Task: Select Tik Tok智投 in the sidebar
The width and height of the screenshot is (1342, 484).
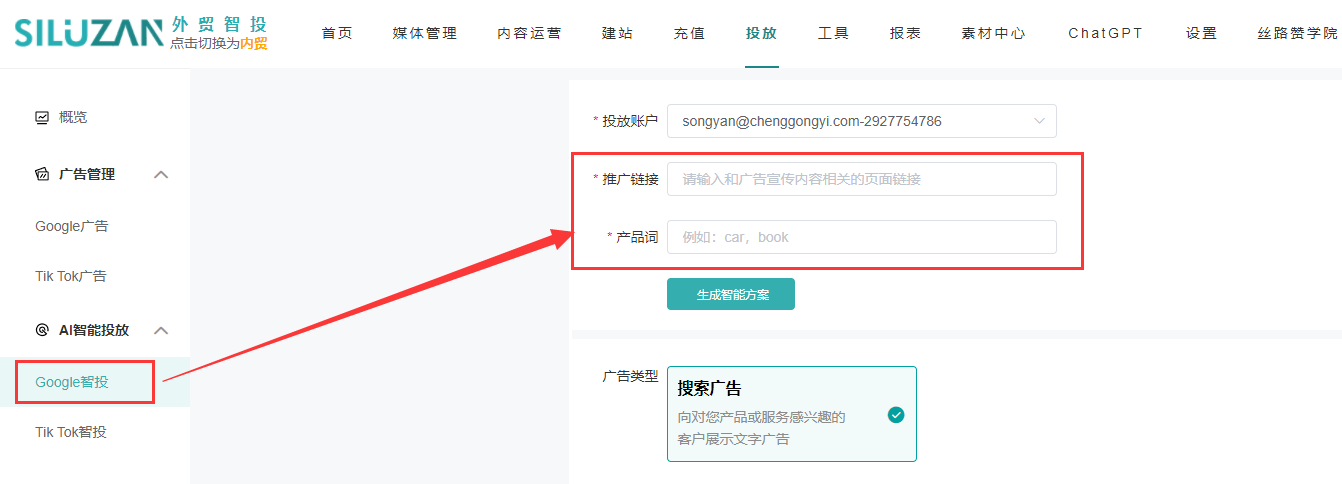Action: (x=71, y=432)
